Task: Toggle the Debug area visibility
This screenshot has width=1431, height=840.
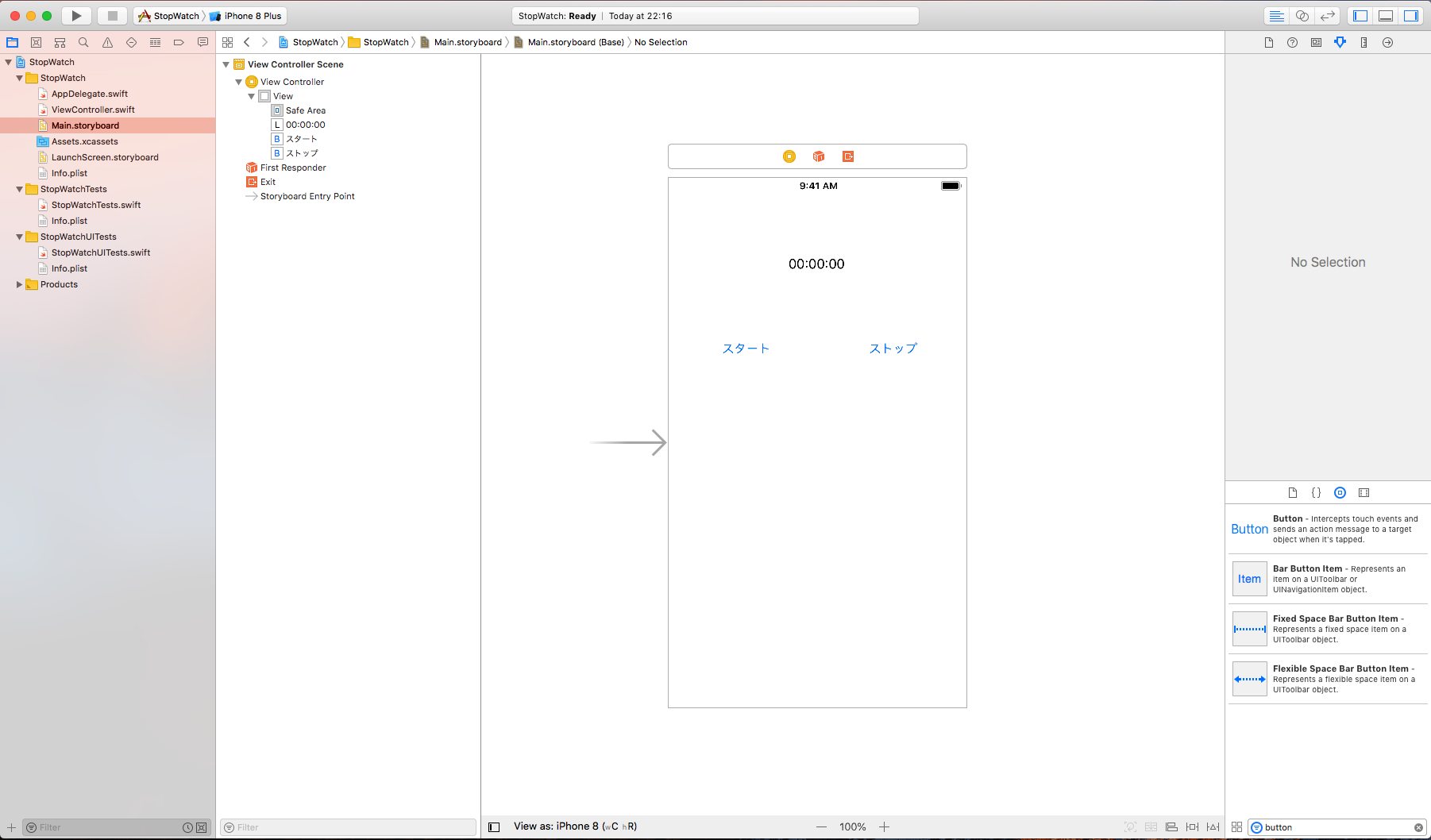Action: (1386, 16)
